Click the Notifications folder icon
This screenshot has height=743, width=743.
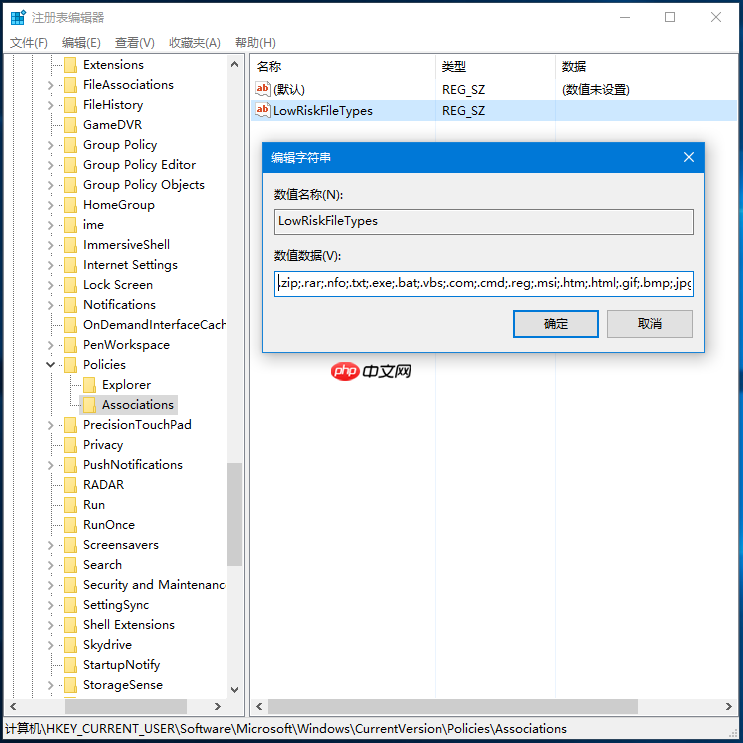(70, 305)
